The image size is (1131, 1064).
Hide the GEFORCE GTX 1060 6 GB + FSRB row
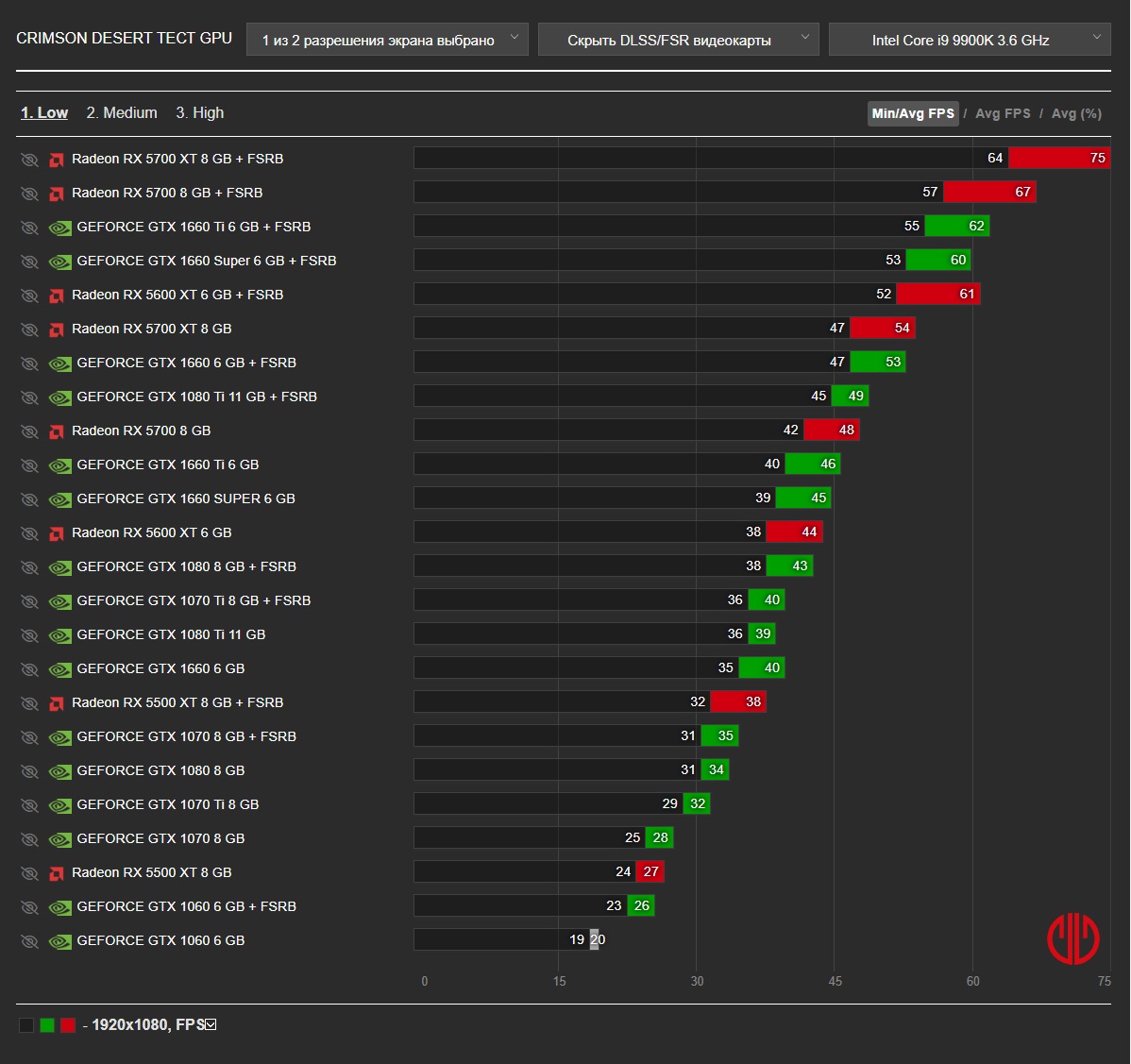(29, 907)
